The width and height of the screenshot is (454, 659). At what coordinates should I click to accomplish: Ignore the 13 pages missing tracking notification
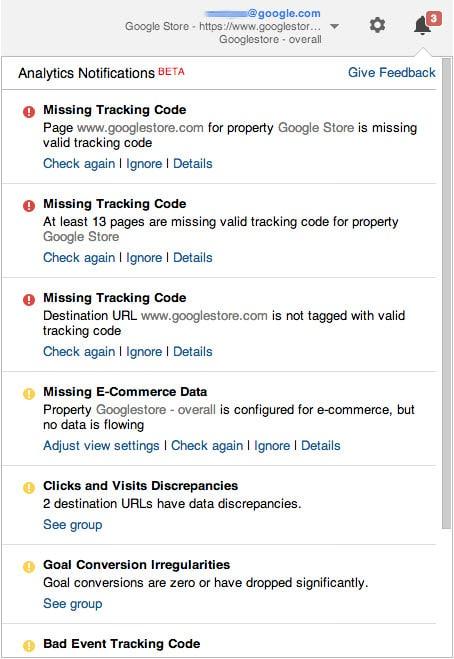pos(144,258)
